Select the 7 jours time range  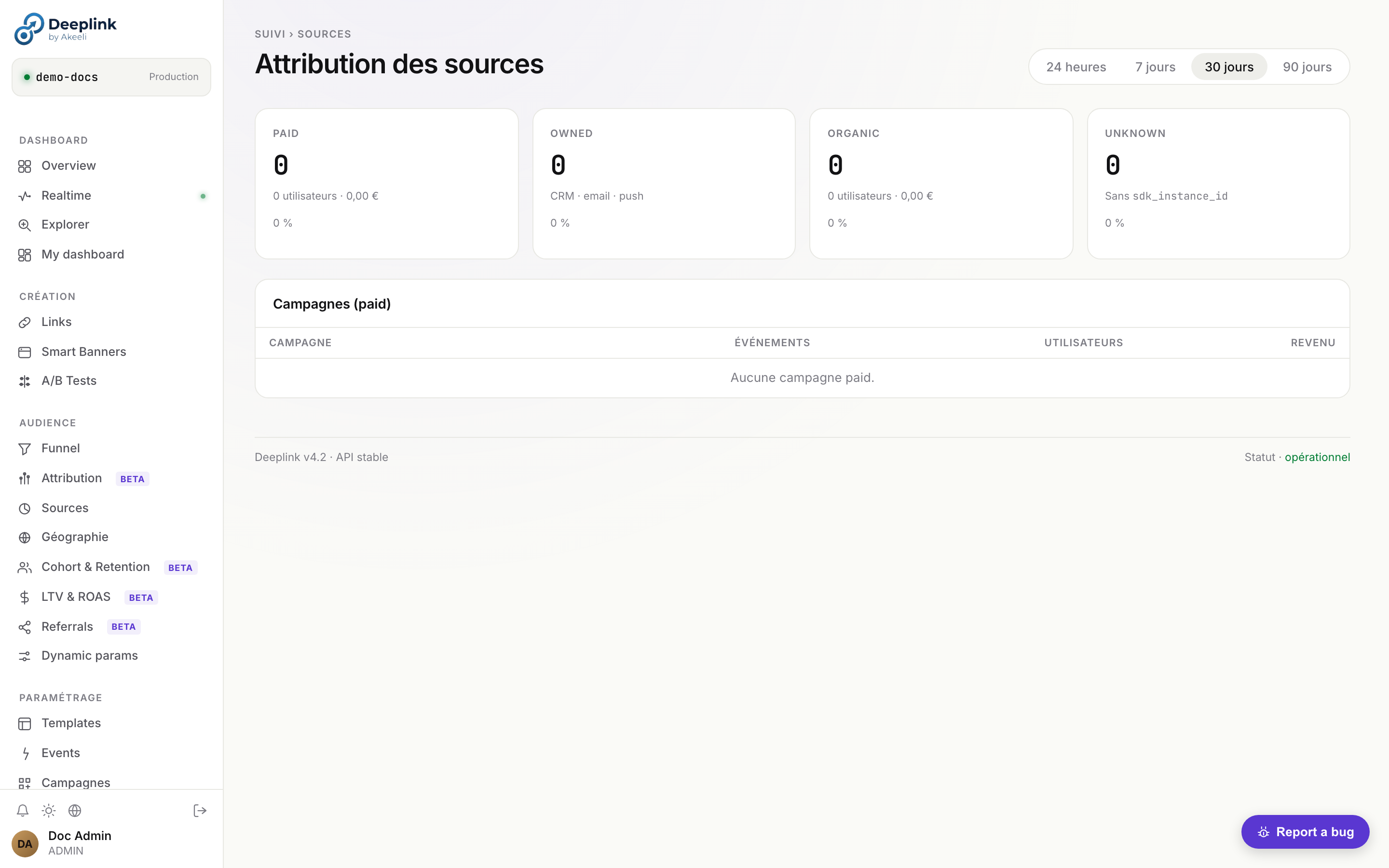pos(1155,67)
